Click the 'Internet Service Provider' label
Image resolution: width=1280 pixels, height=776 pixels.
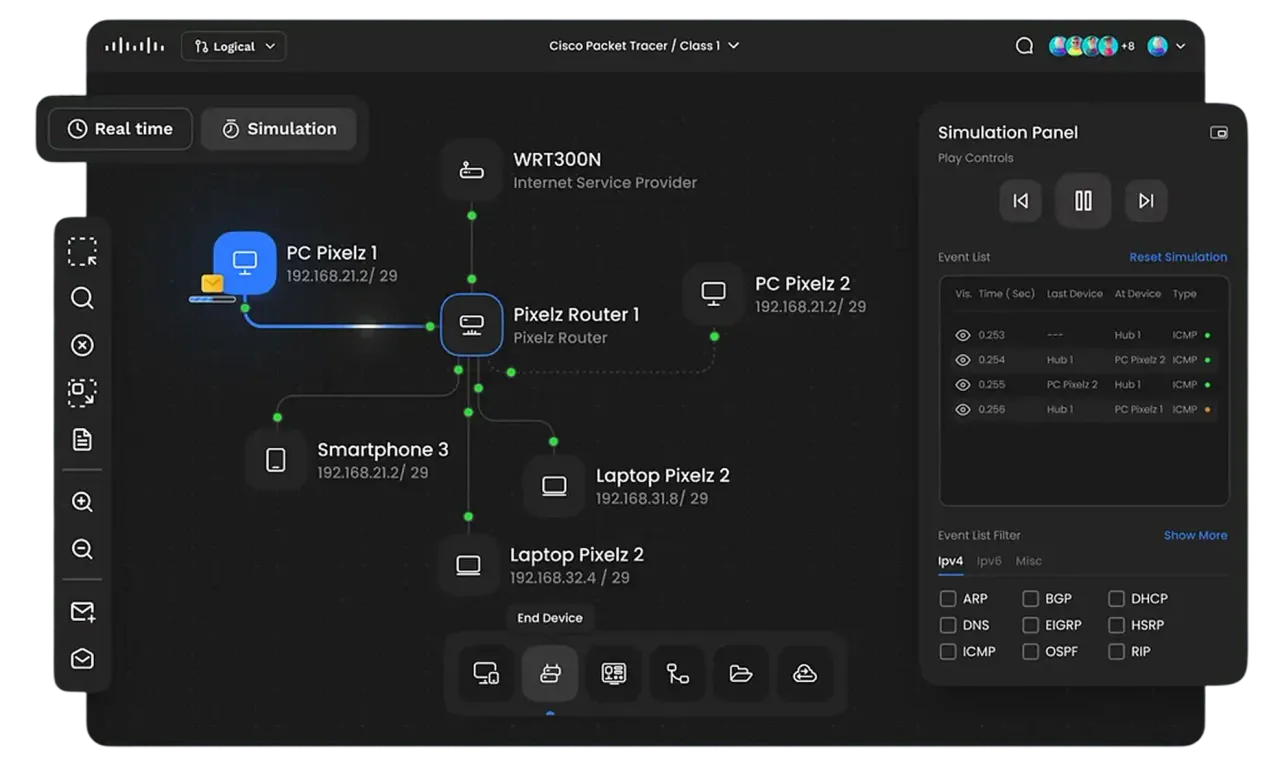pyautogui.click(x=605, y=183)
